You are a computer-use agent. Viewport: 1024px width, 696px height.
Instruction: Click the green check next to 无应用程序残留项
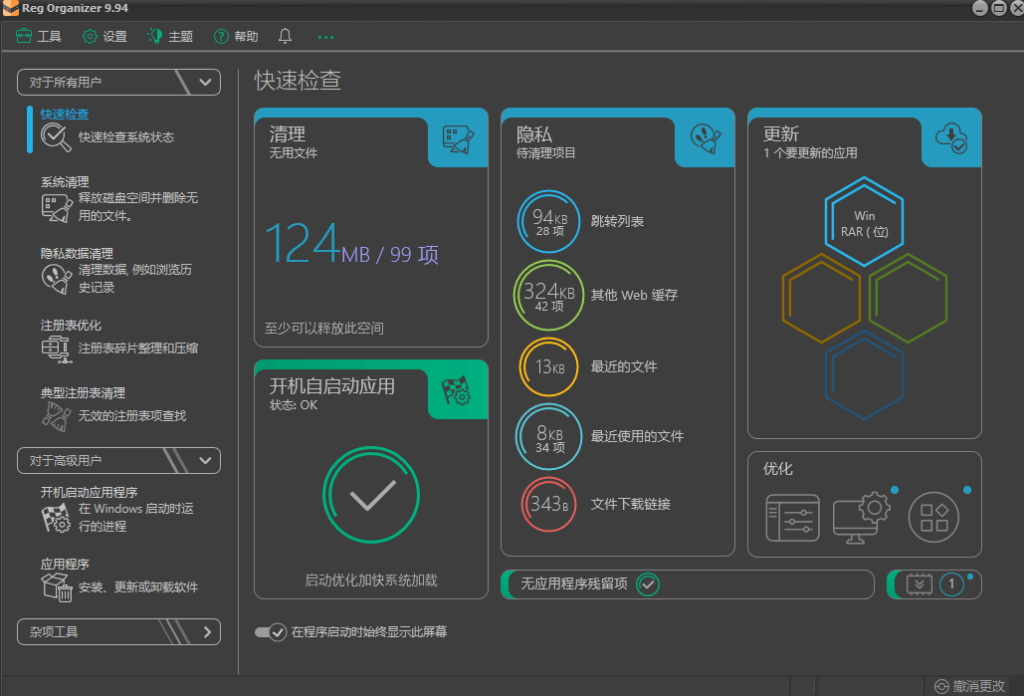point(648,584)
